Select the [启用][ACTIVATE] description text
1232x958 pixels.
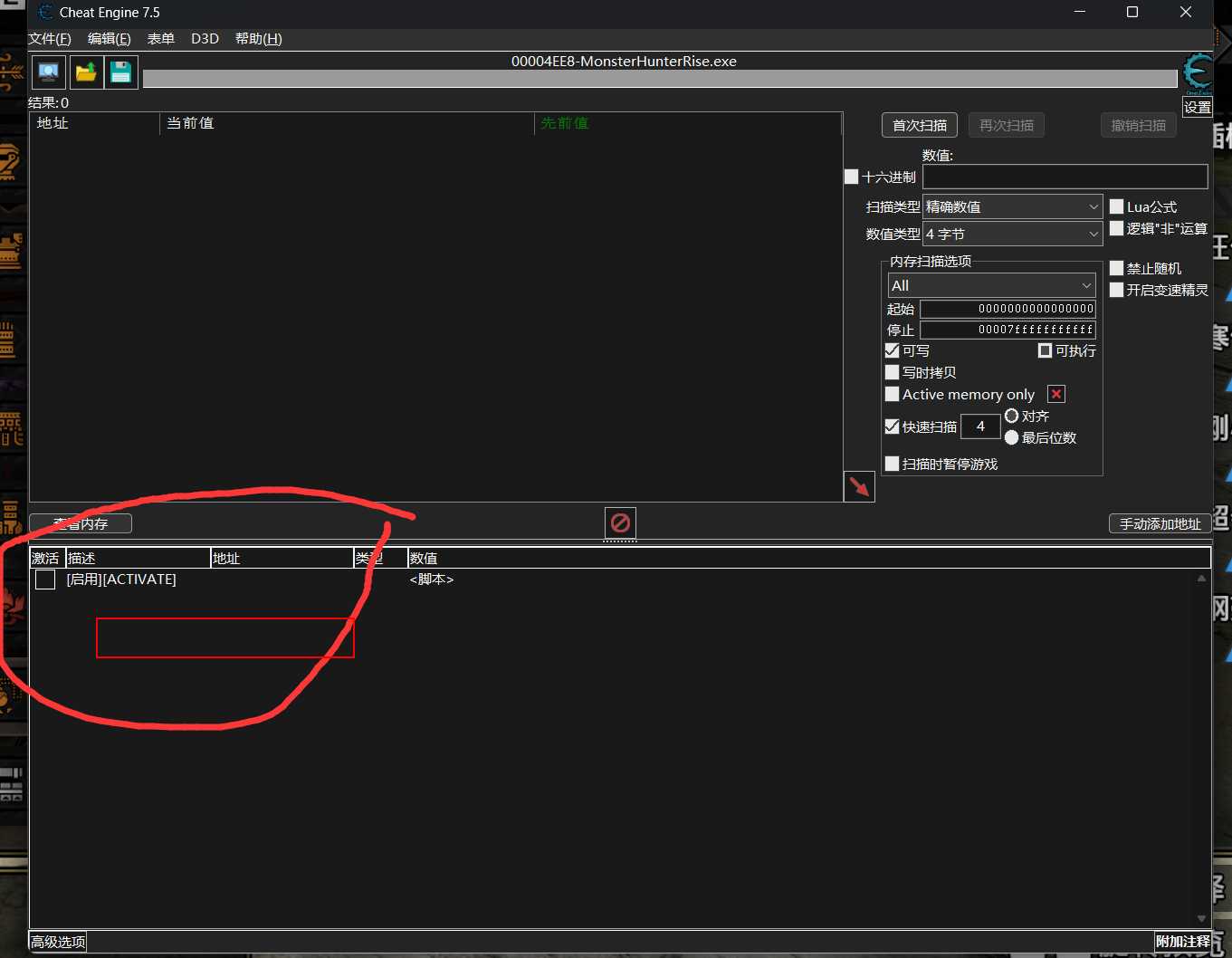(121, 580)
